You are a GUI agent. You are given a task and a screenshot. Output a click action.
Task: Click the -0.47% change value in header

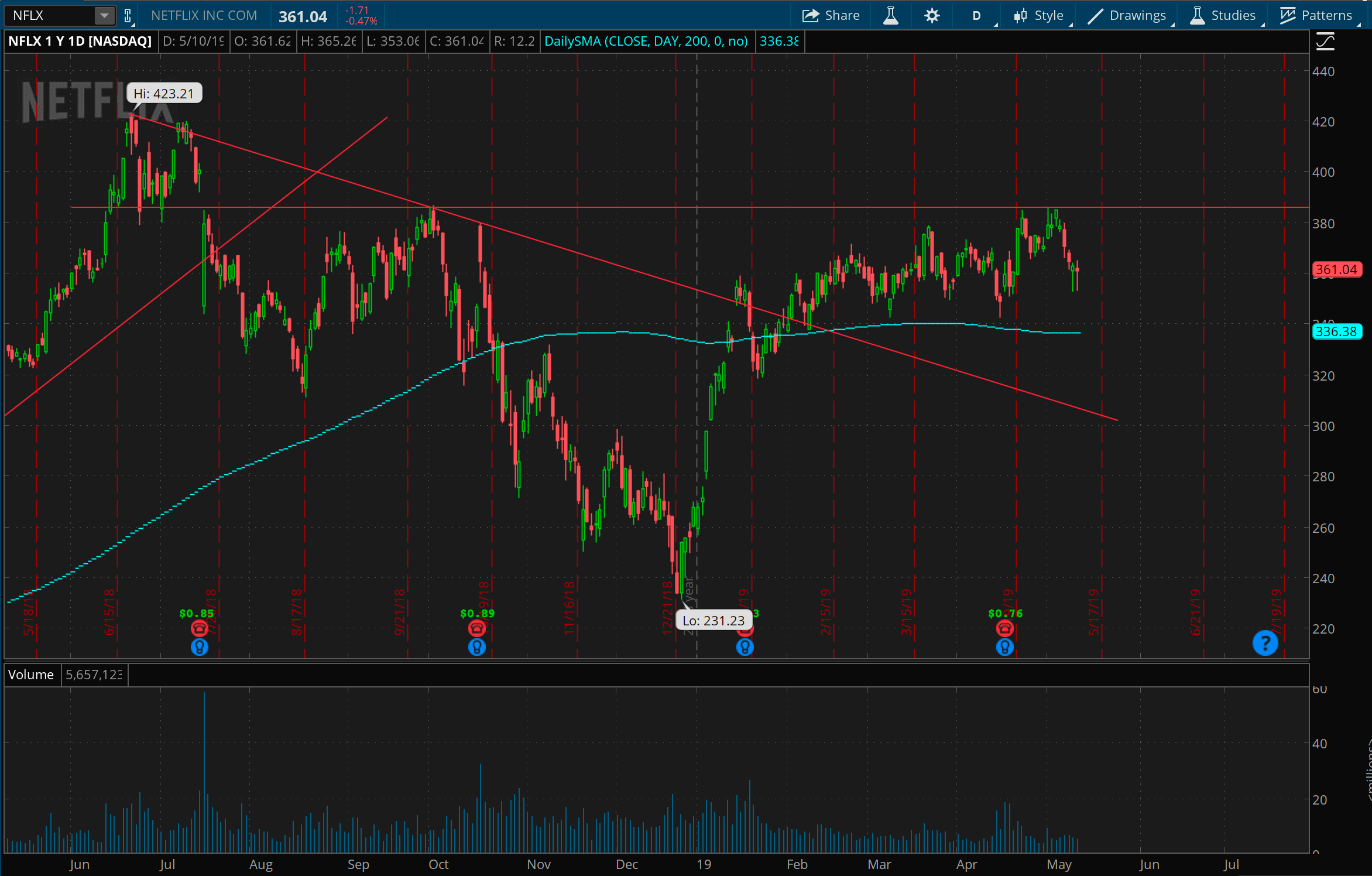pyautogui.click(x=361, y=21)
